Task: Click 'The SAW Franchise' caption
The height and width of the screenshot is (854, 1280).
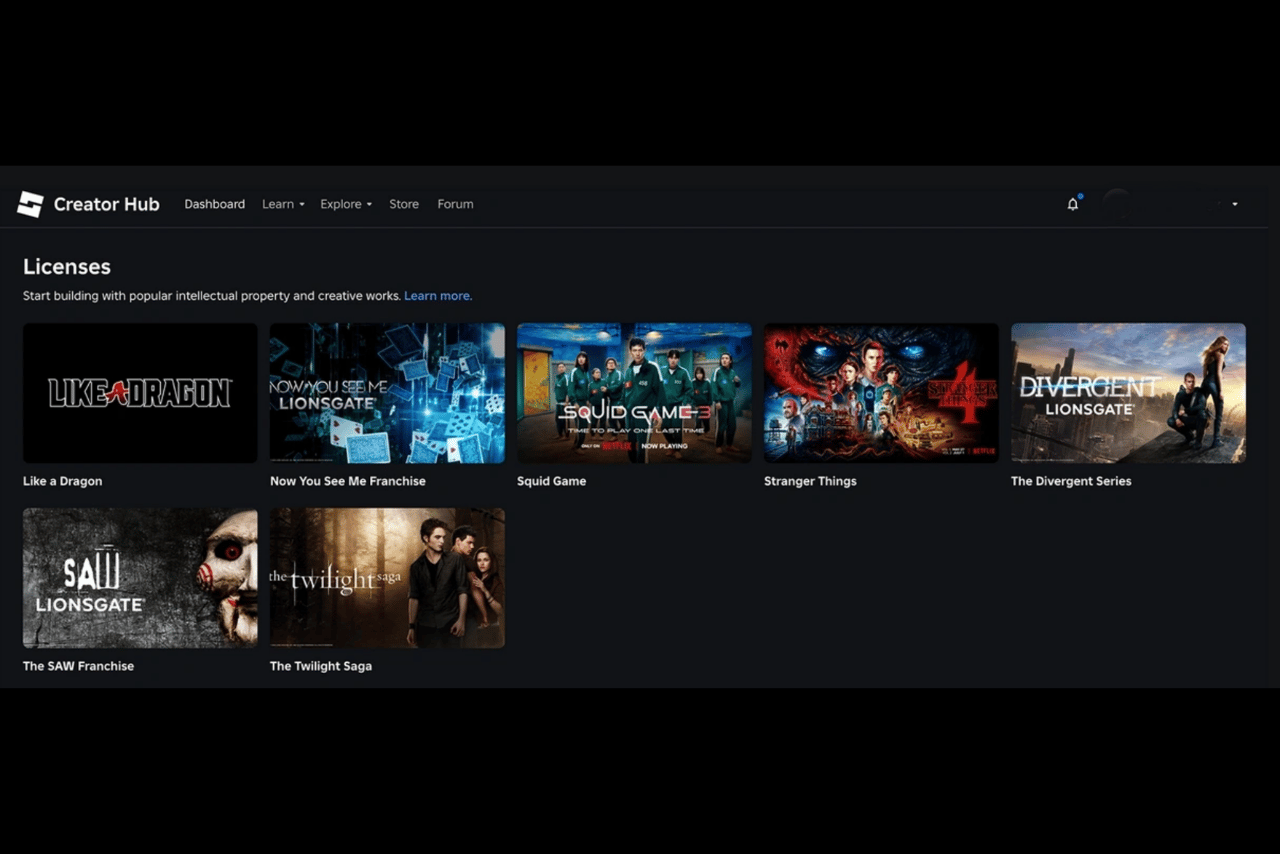Action: click(78, 666)
